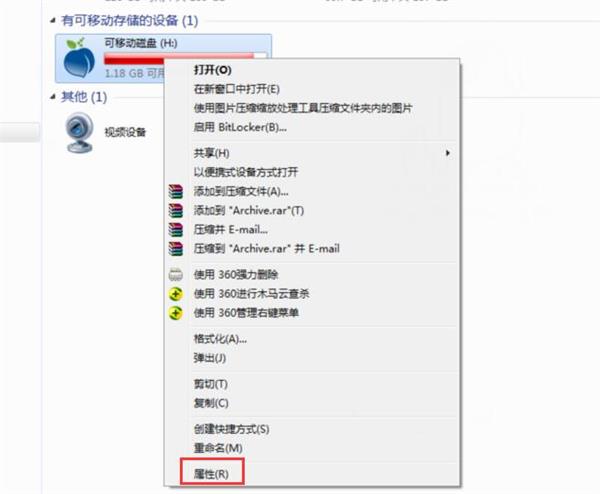Click the removable disk H: drive icon
Image resolution: width=600 pixels, height=494 pixels.
point(80,57)
